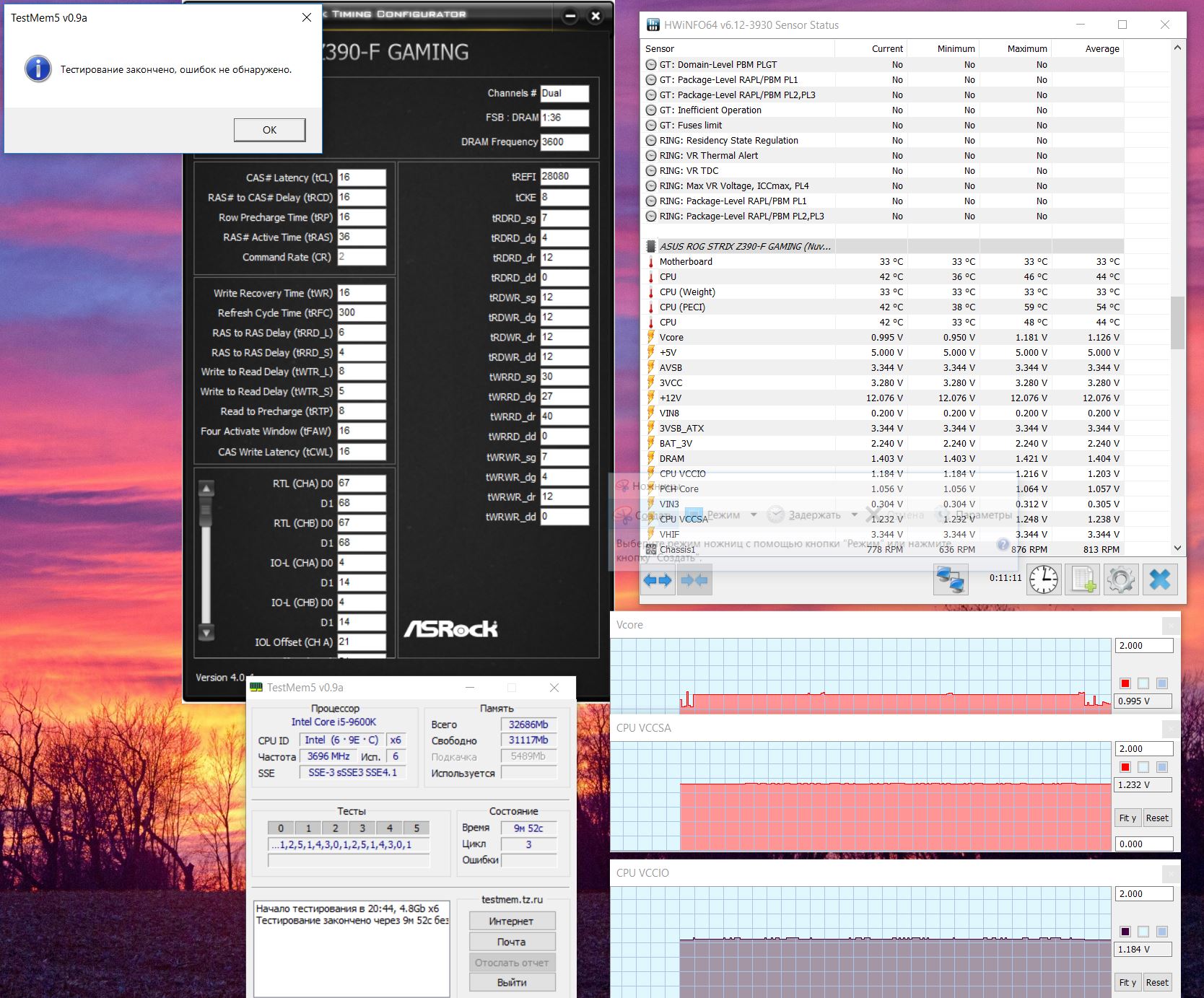Click the Average column header
Screen dimensions: 1204x998
coord(1087,48)
